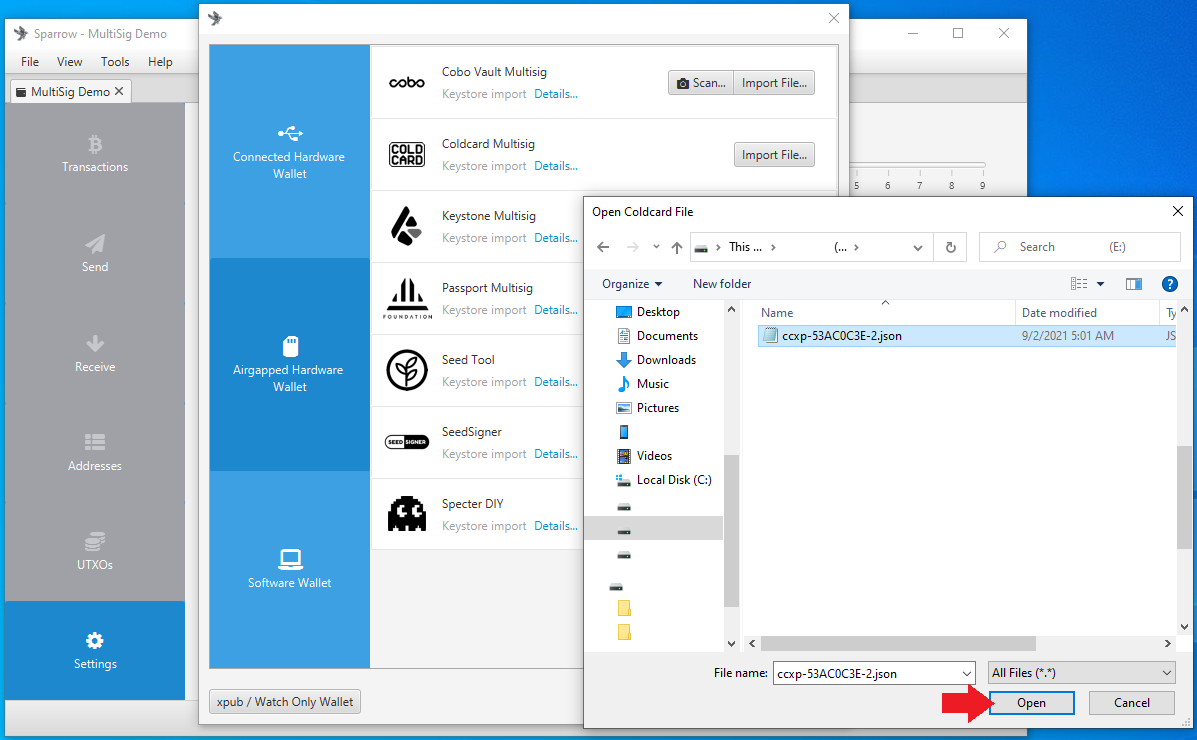The width and height of the screenshot is (1197, 740).
Task: Open recent locations dropdown in file dialog
Action: click(x=656, y=247)
